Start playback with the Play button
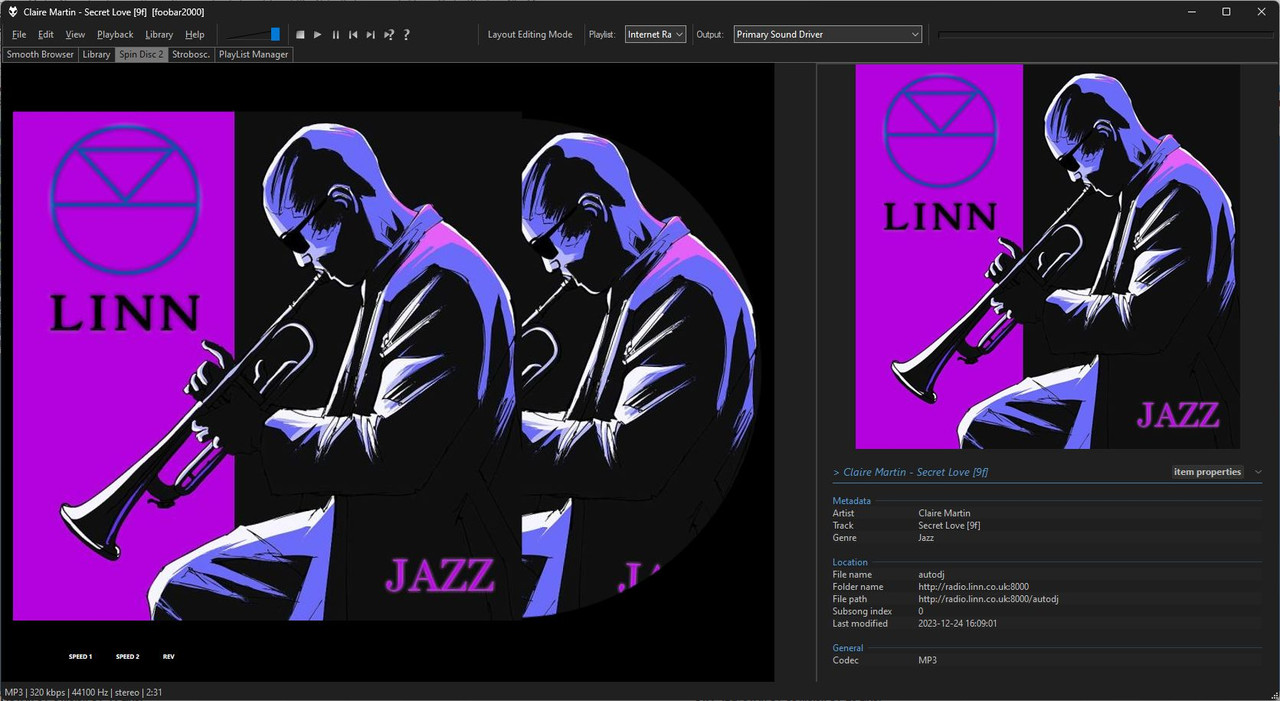Screen dimensions: 1280x701 click(x=318, y=34)
